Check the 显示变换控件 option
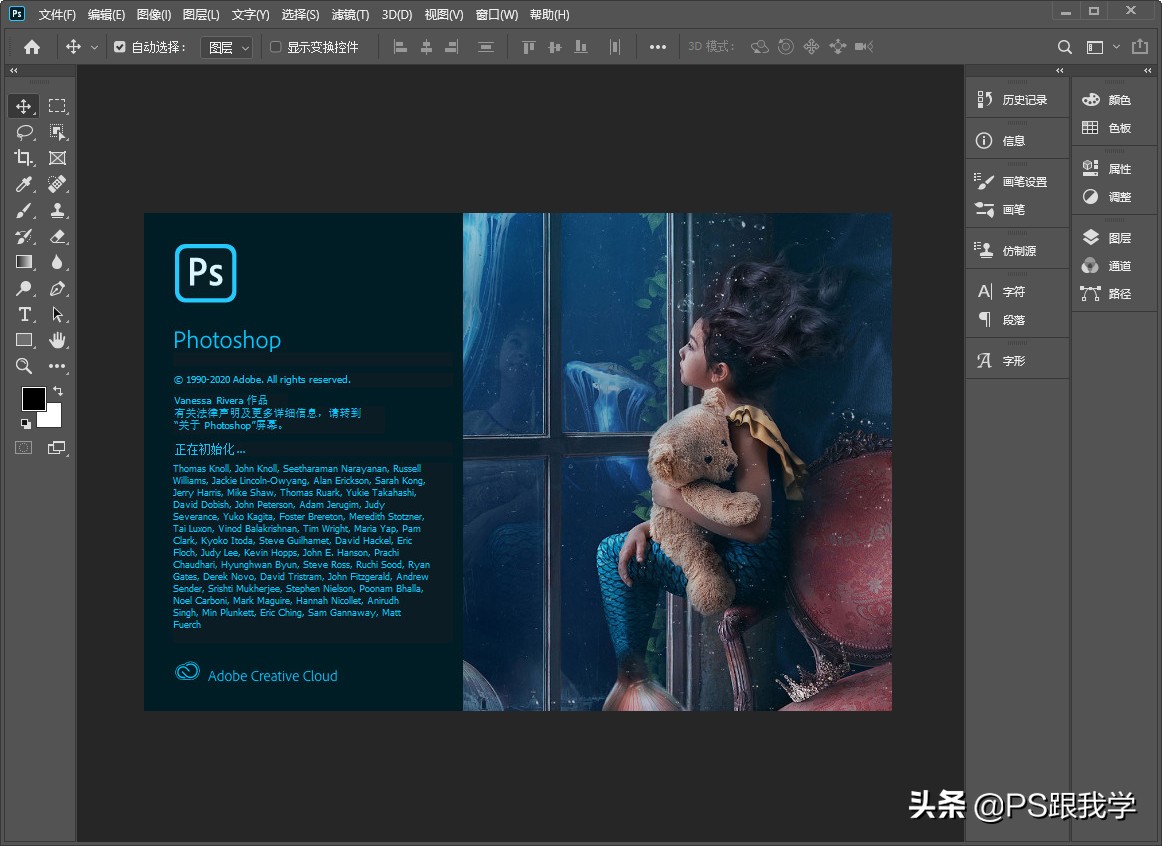This screenshot has height=846, width=1162. point(274,46)
